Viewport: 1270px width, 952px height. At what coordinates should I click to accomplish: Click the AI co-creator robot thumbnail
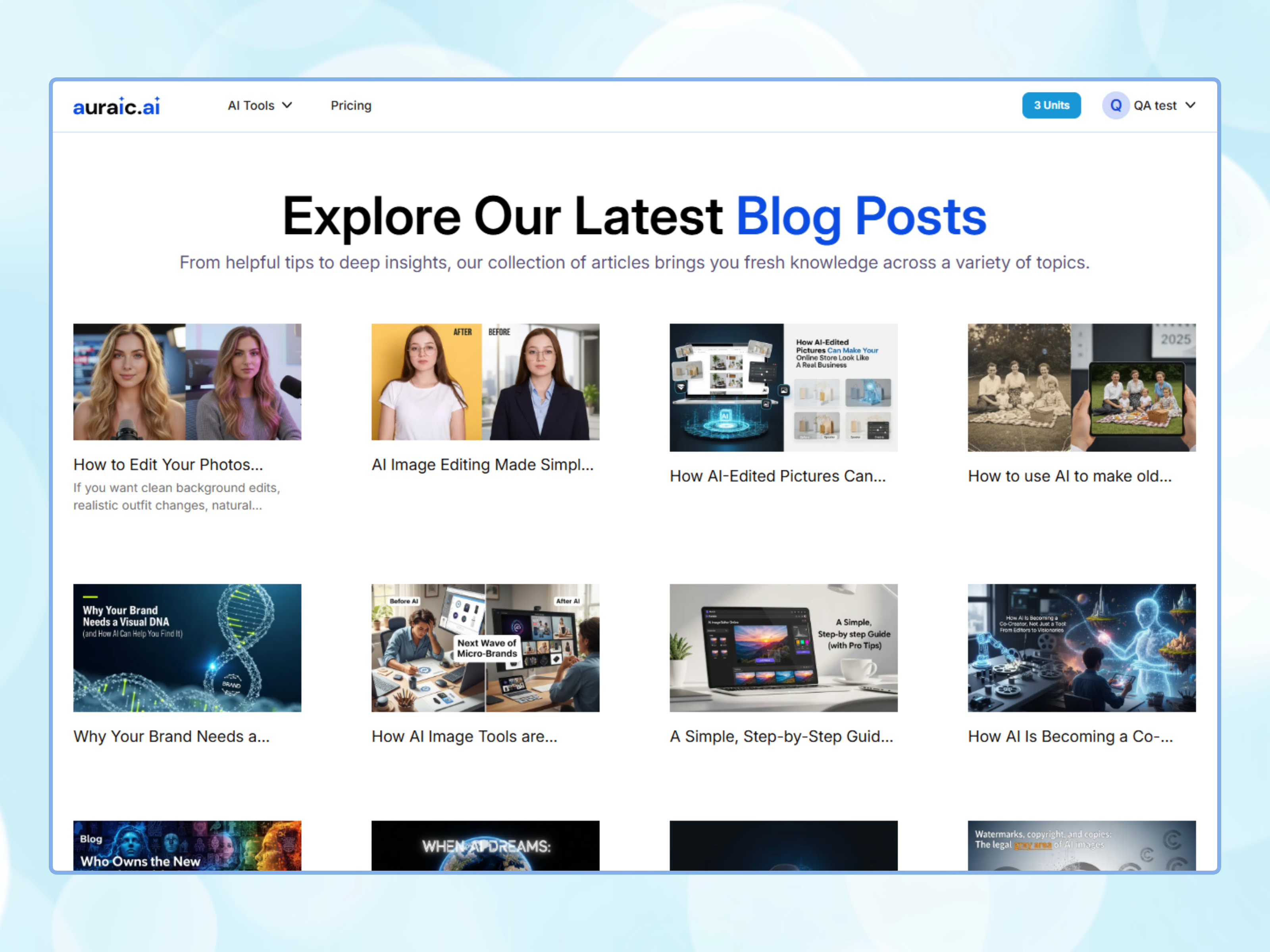pos(1081,648)
